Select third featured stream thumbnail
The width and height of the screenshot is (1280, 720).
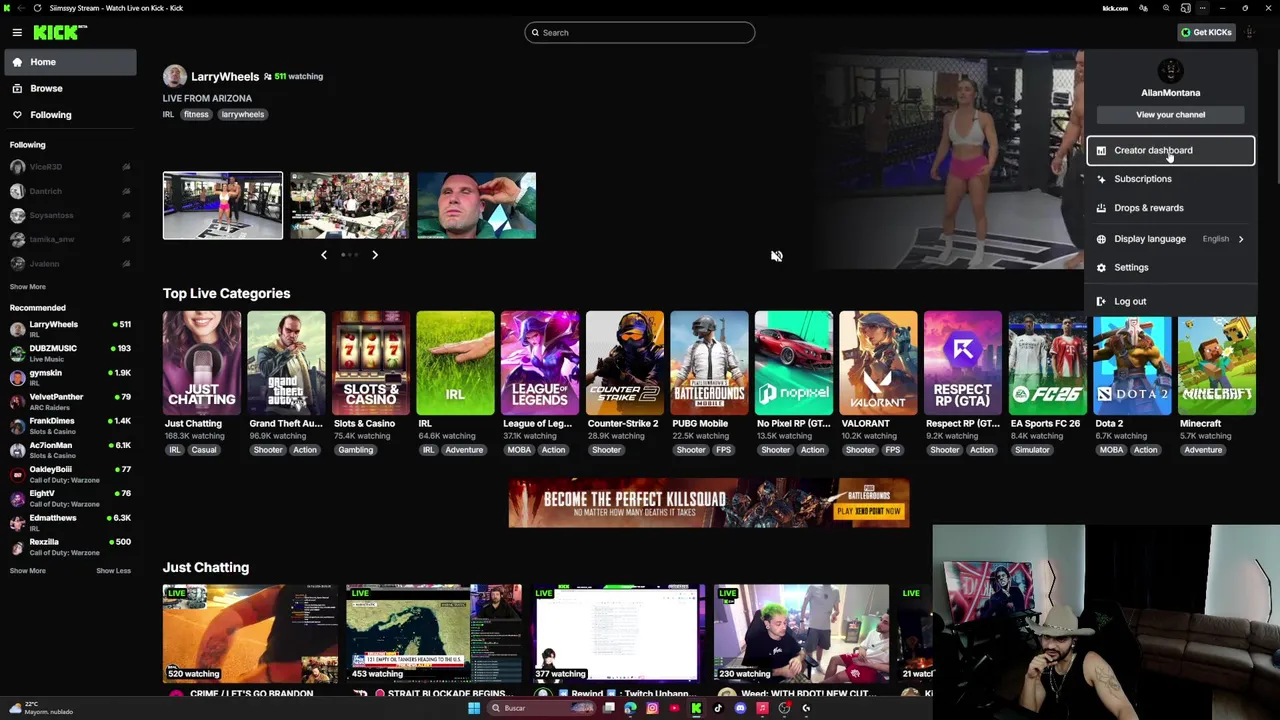tap(476, 206)
